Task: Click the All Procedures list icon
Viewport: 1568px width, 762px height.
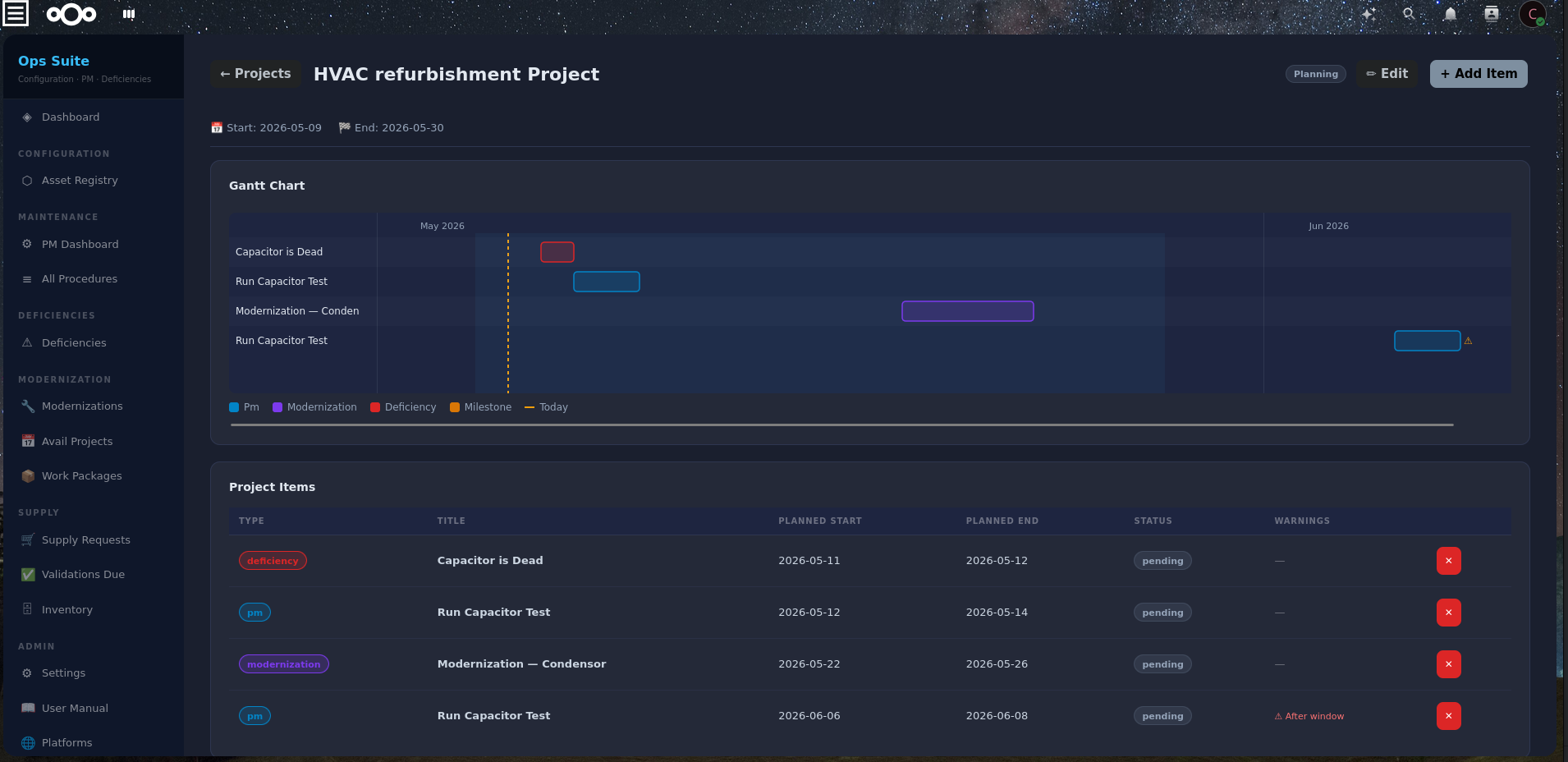Action: (x=27, y=279)
